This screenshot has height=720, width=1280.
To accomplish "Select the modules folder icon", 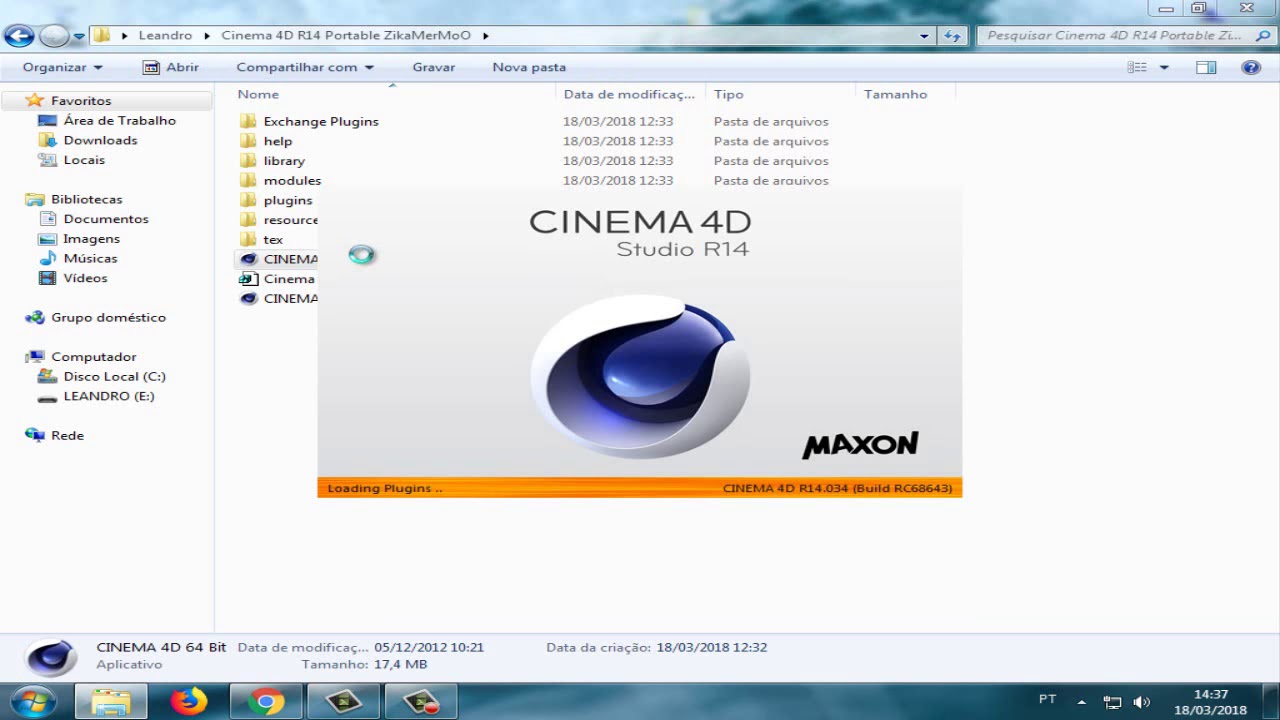I will (248, 180).
